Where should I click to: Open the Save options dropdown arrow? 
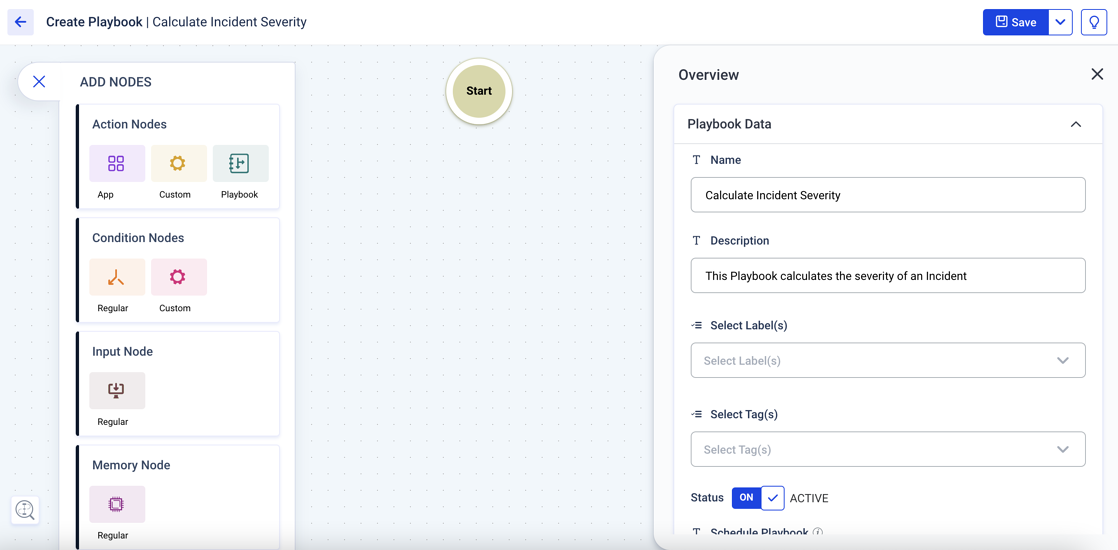tap(1060, 22)
